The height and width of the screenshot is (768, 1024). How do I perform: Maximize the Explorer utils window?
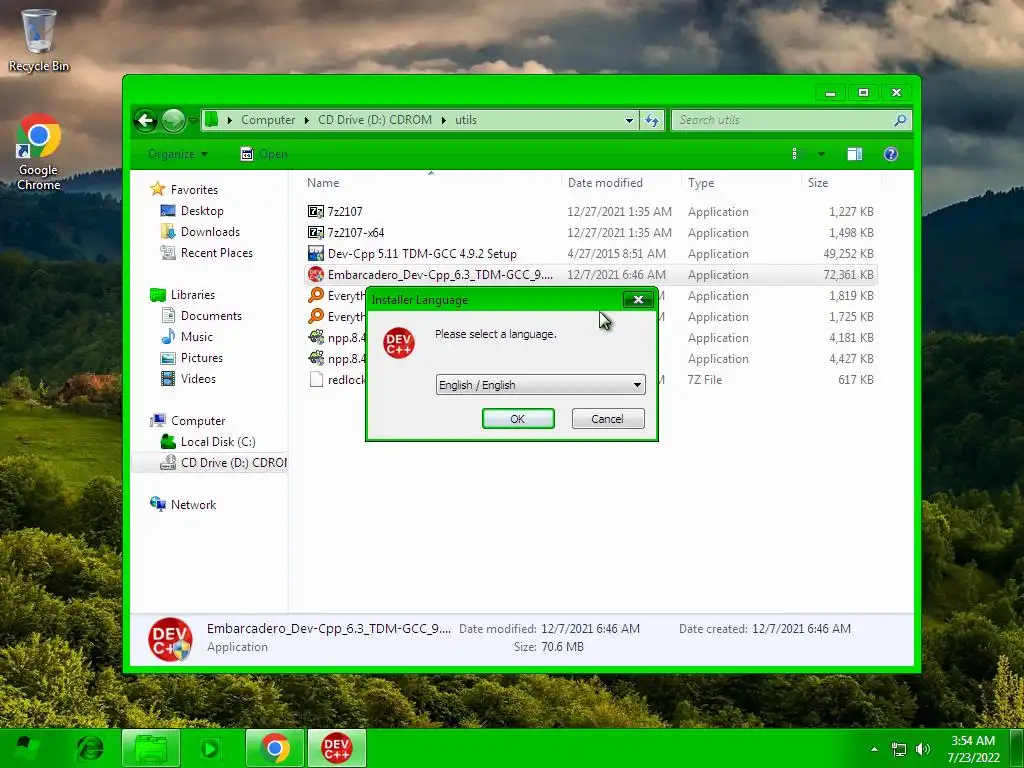click(x=863, y=93)
